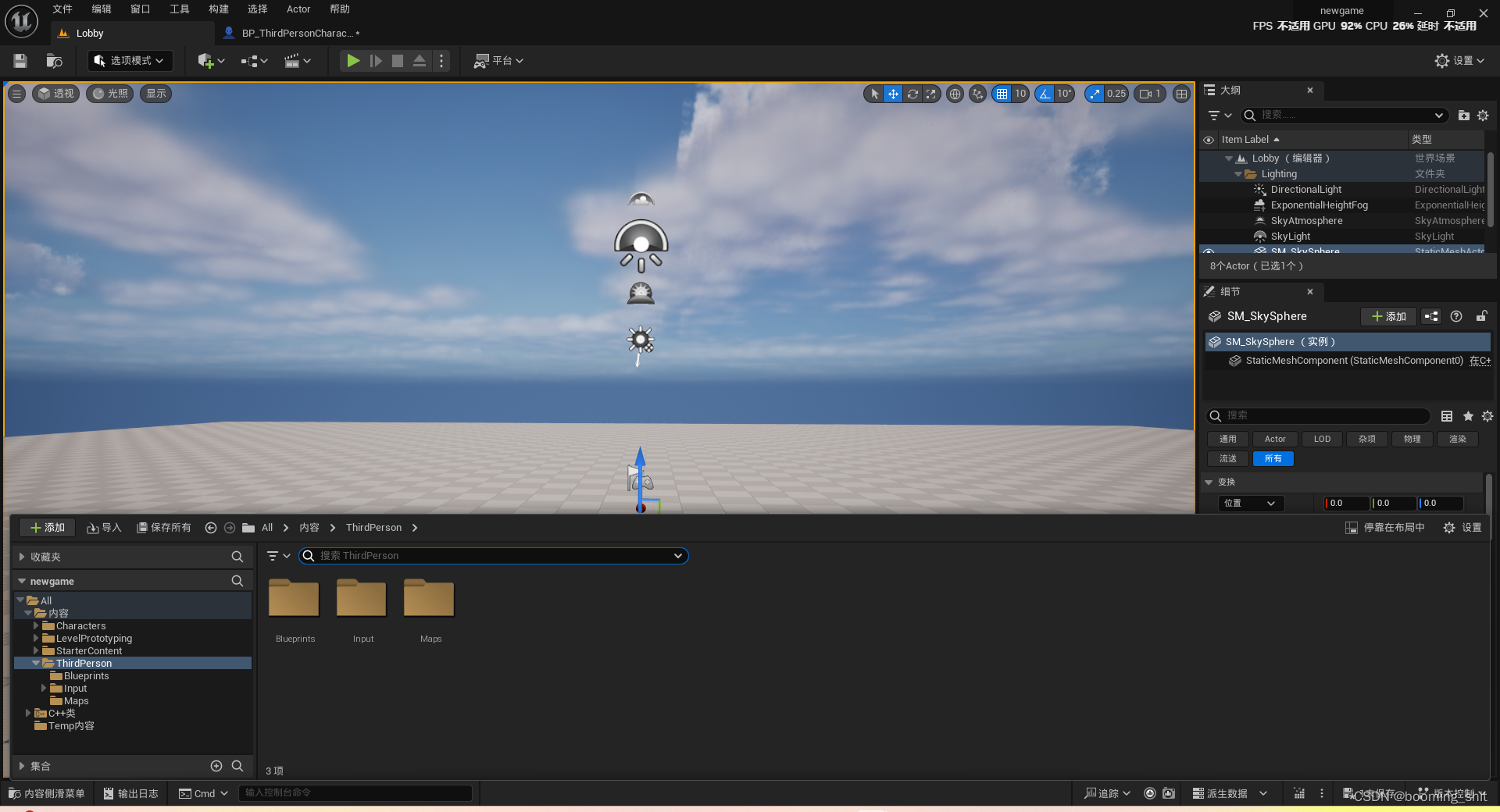Viewport: 1500px width, 812px height.
Task: Open the details property matrix grid icon
Action: [1447, 416]
